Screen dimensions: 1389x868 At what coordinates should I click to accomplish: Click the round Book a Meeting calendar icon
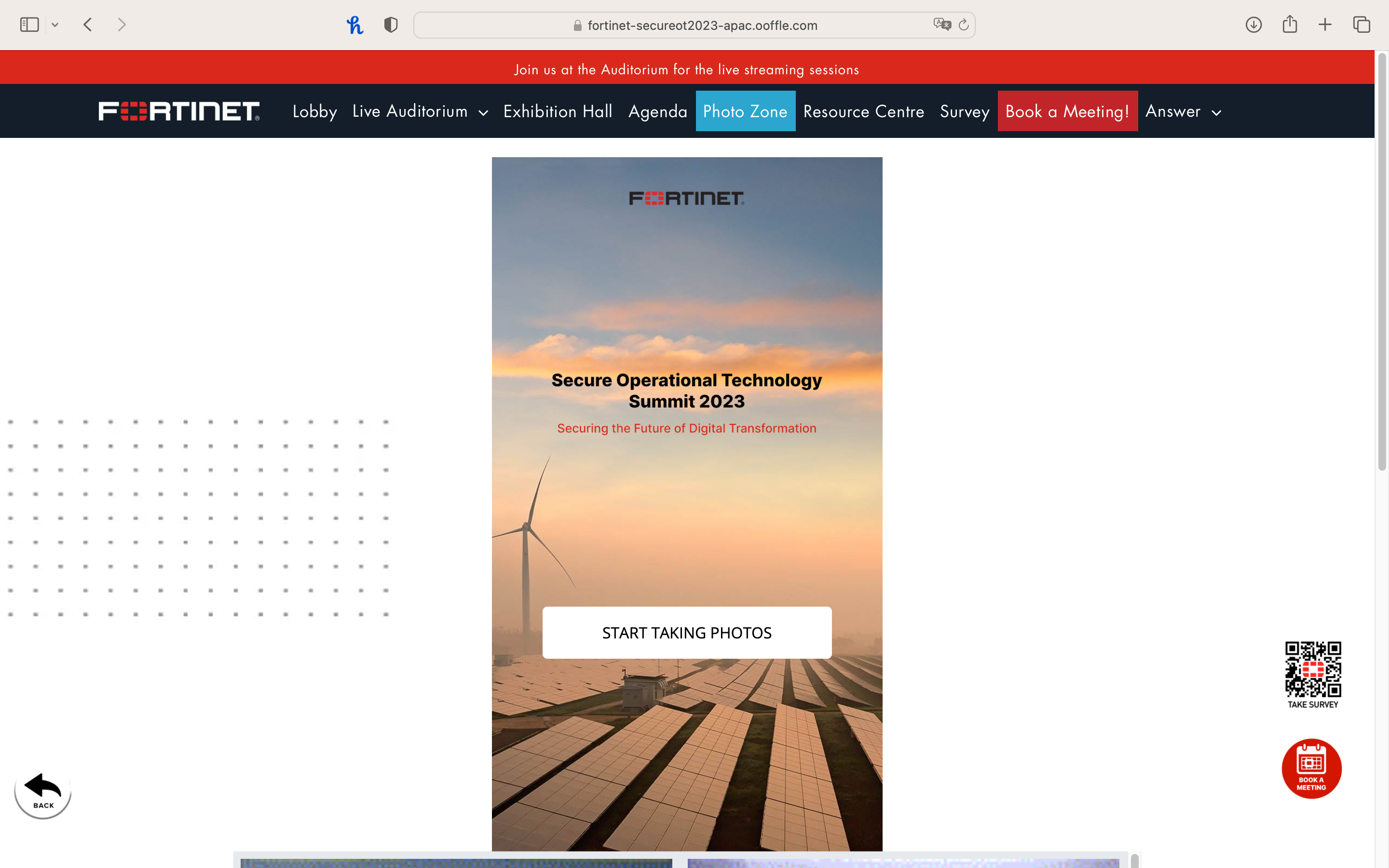tap(1311, 768)
